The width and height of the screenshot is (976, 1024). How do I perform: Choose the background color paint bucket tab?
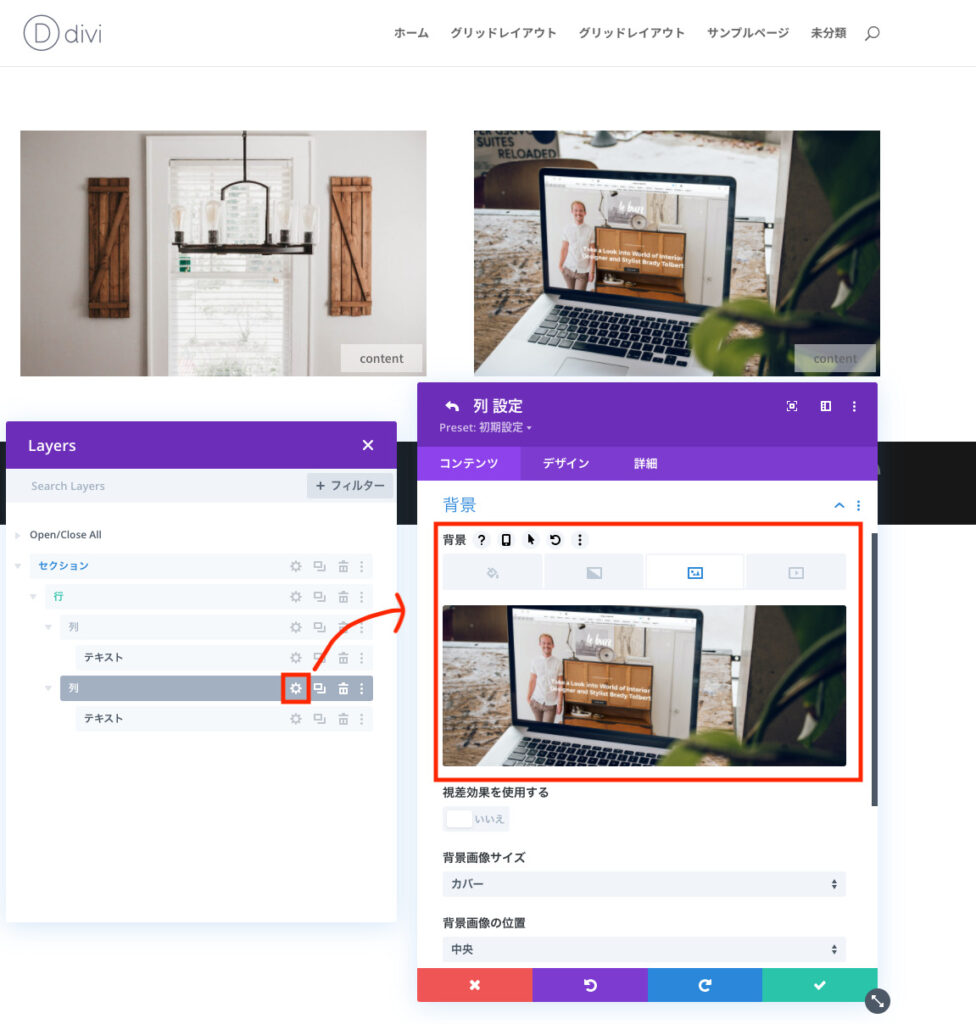(492, 573)
